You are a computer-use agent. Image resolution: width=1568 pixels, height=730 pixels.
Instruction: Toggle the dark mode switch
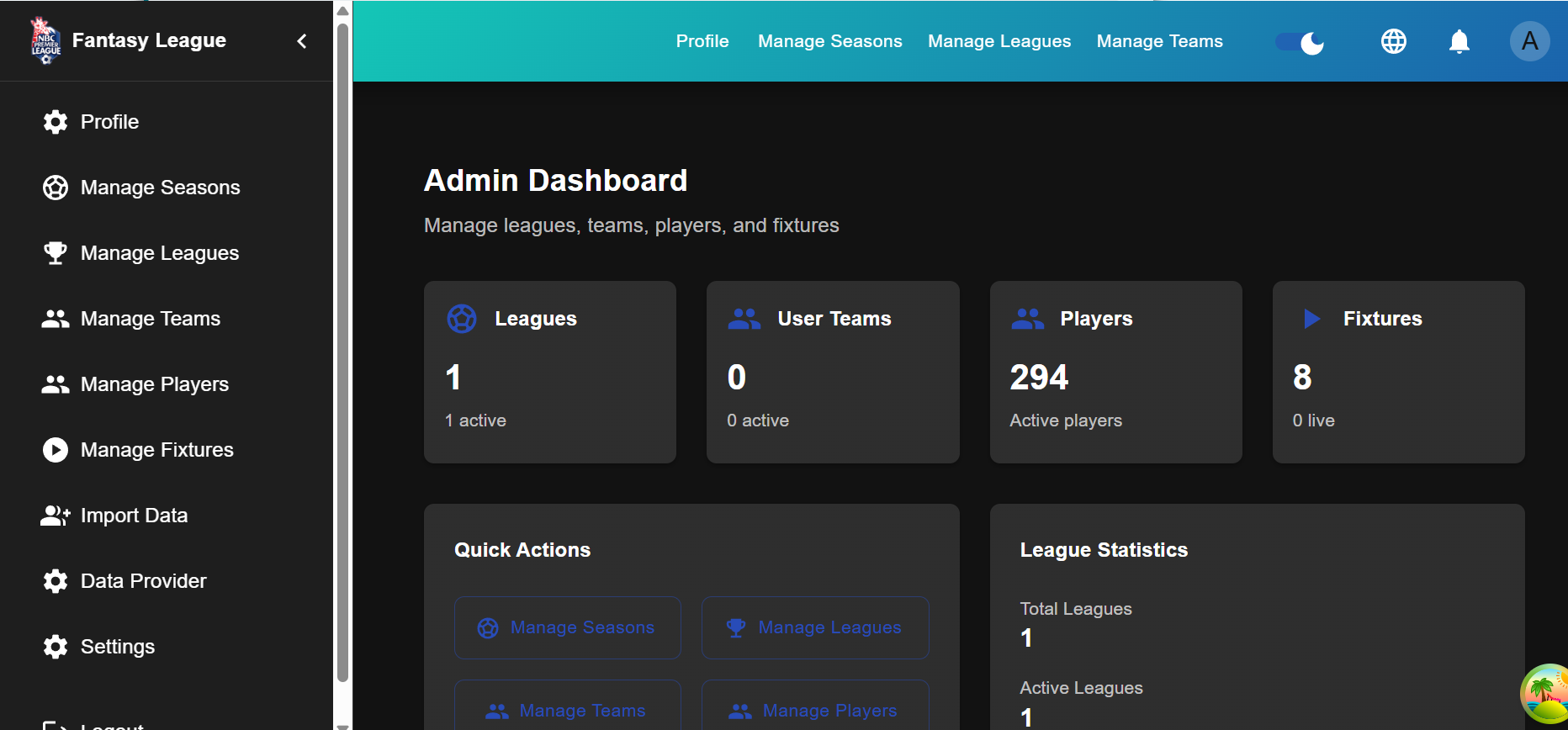(x=1300, y=42)
